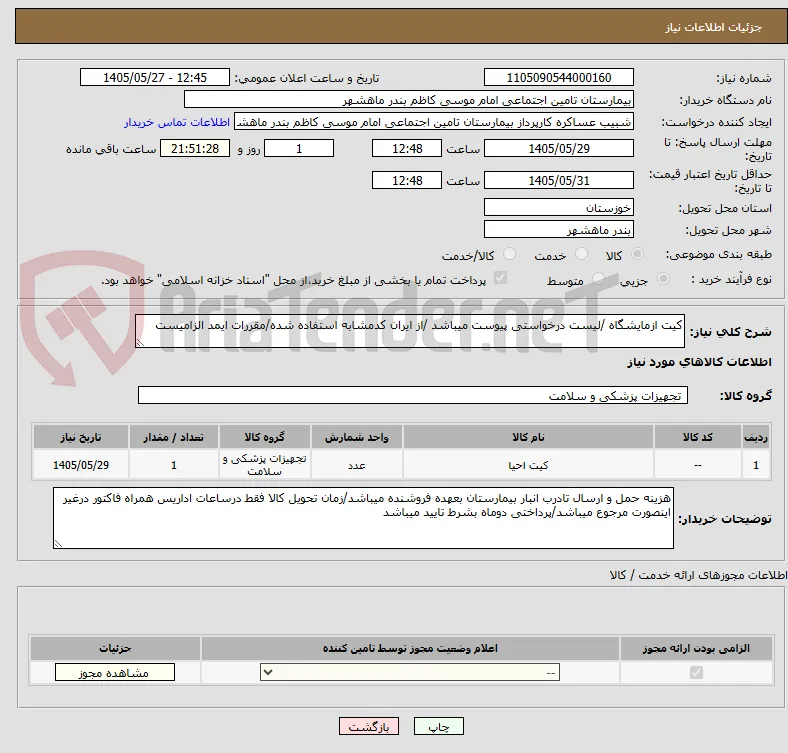
Task: Click the جزئیات اطلاعات نیاز page title
Action: coord(713,27)
